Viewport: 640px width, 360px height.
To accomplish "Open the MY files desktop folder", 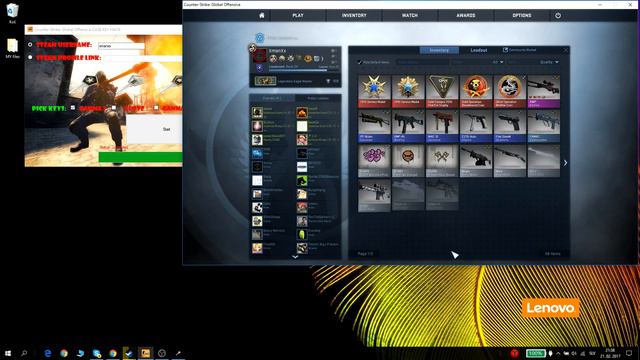I will click(12, 49).
